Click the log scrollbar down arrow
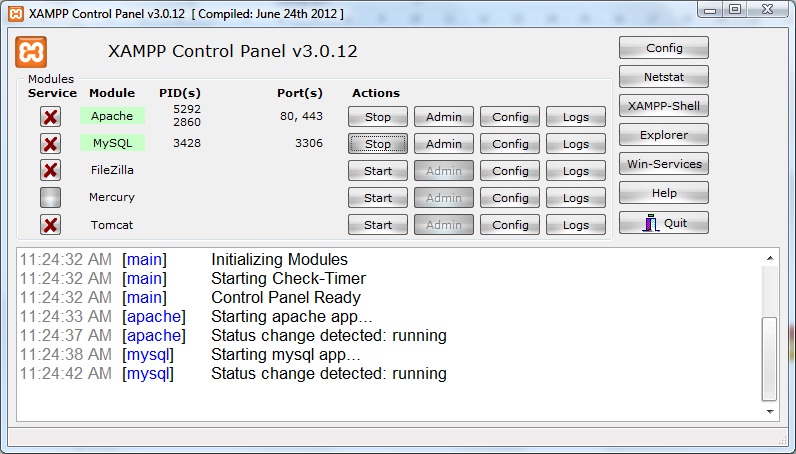Viewport: 796px width, 454px height. pos(770,411)
